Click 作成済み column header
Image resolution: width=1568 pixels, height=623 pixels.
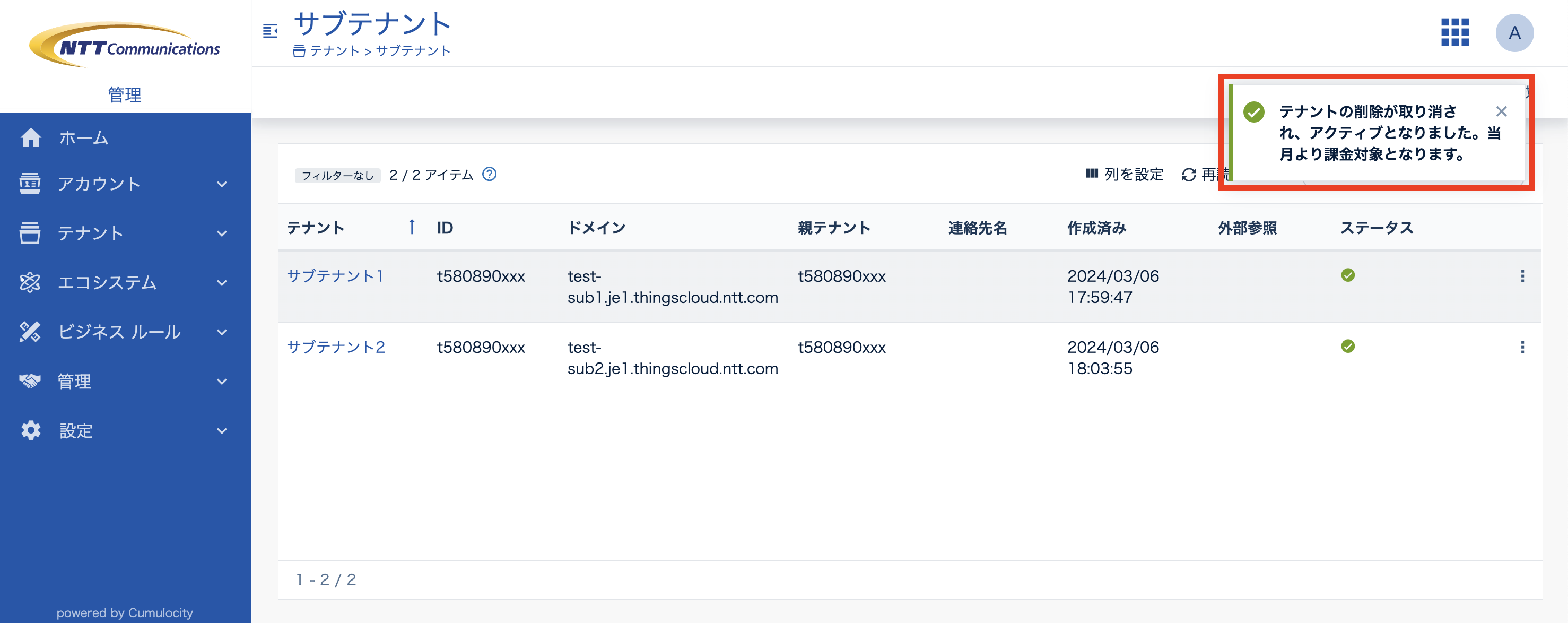[x=1097, y=228]
